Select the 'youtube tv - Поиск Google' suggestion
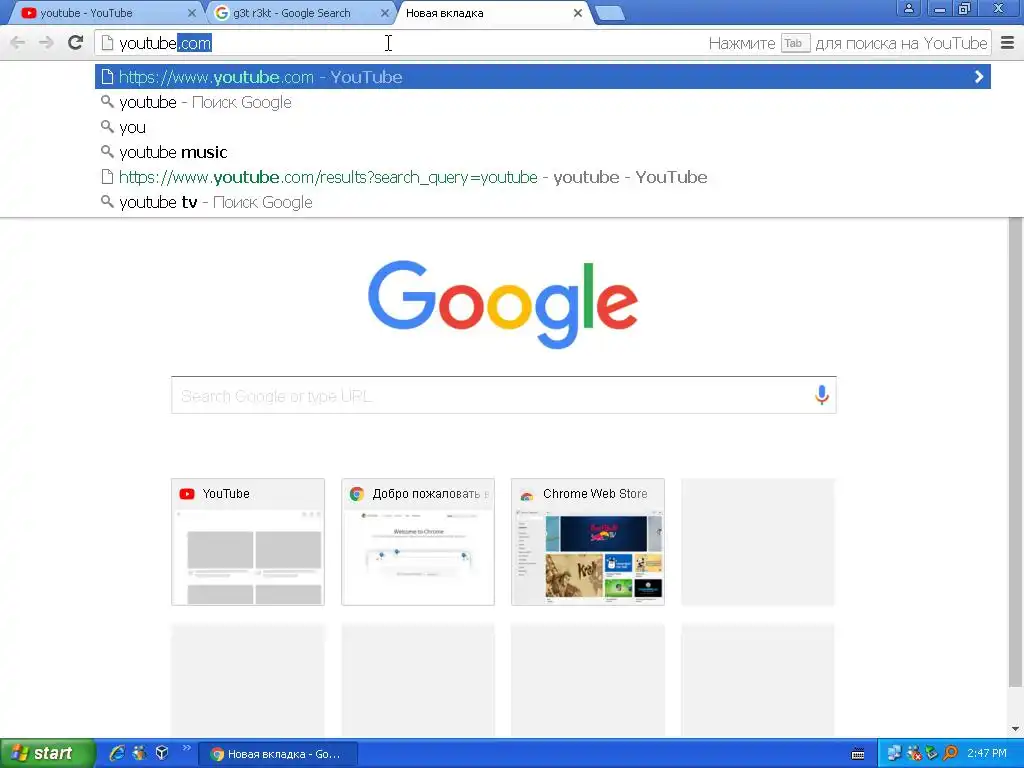 (543, 202)
